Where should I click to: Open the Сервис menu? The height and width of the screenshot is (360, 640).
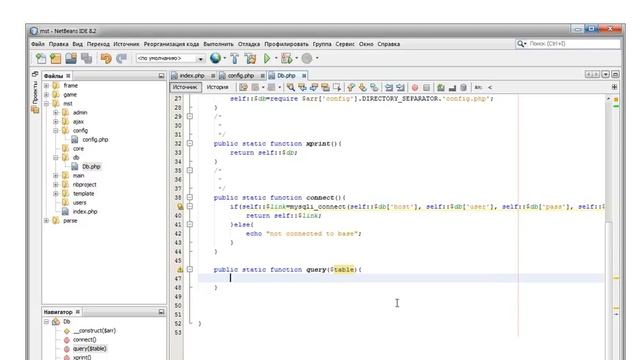[345, 44]
